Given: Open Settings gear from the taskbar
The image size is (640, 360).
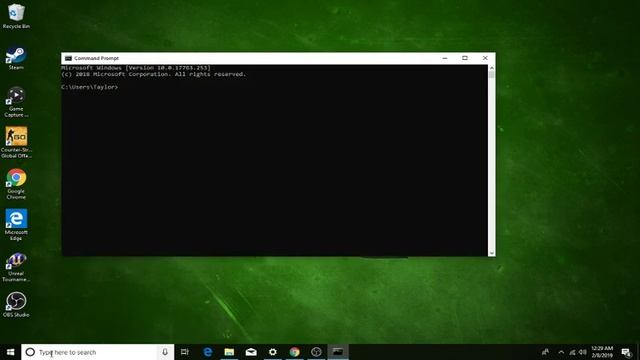Looking at the screenshot, I should point(273,352).
